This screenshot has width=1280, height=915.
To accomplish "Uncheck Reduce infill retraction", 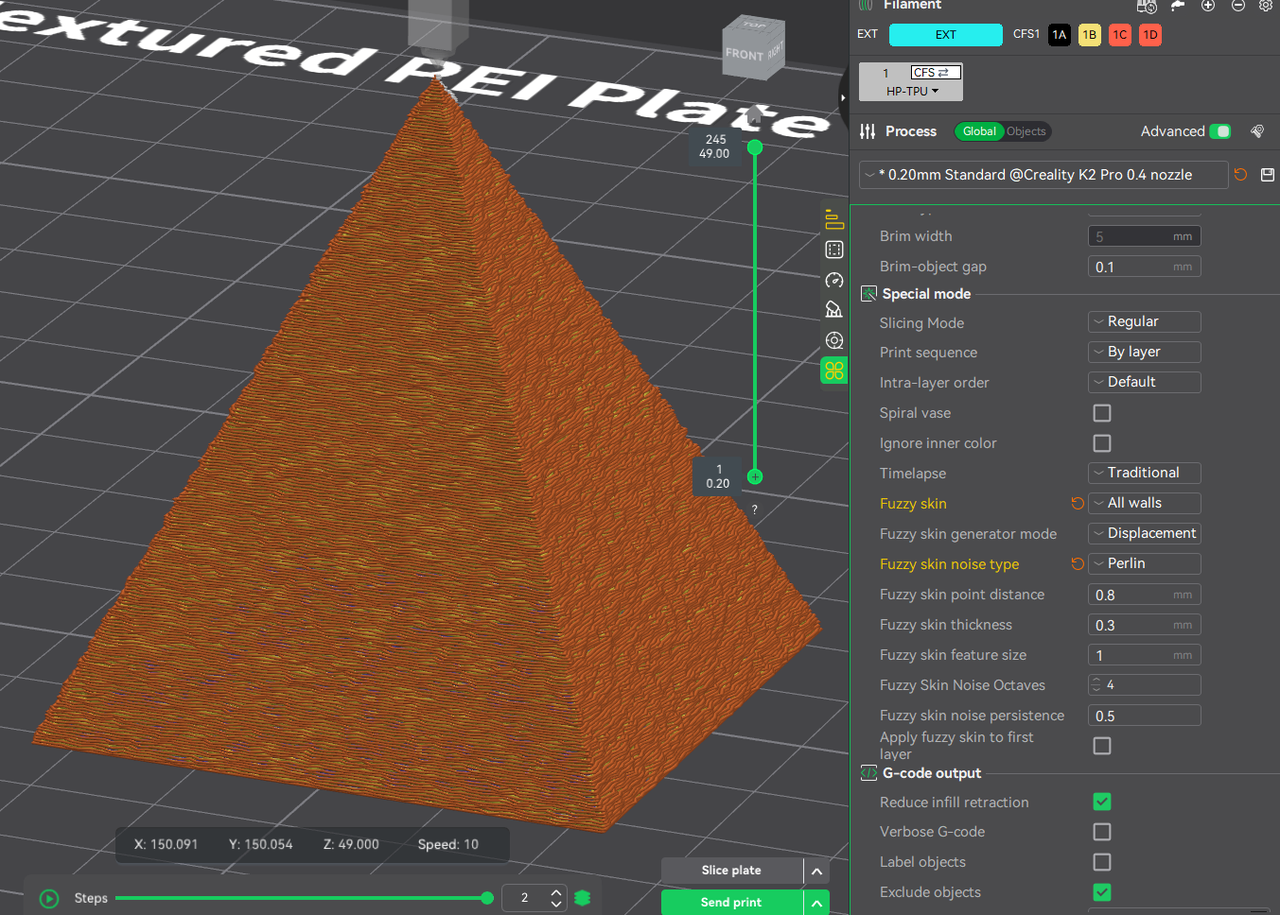I will (1101, 802).
